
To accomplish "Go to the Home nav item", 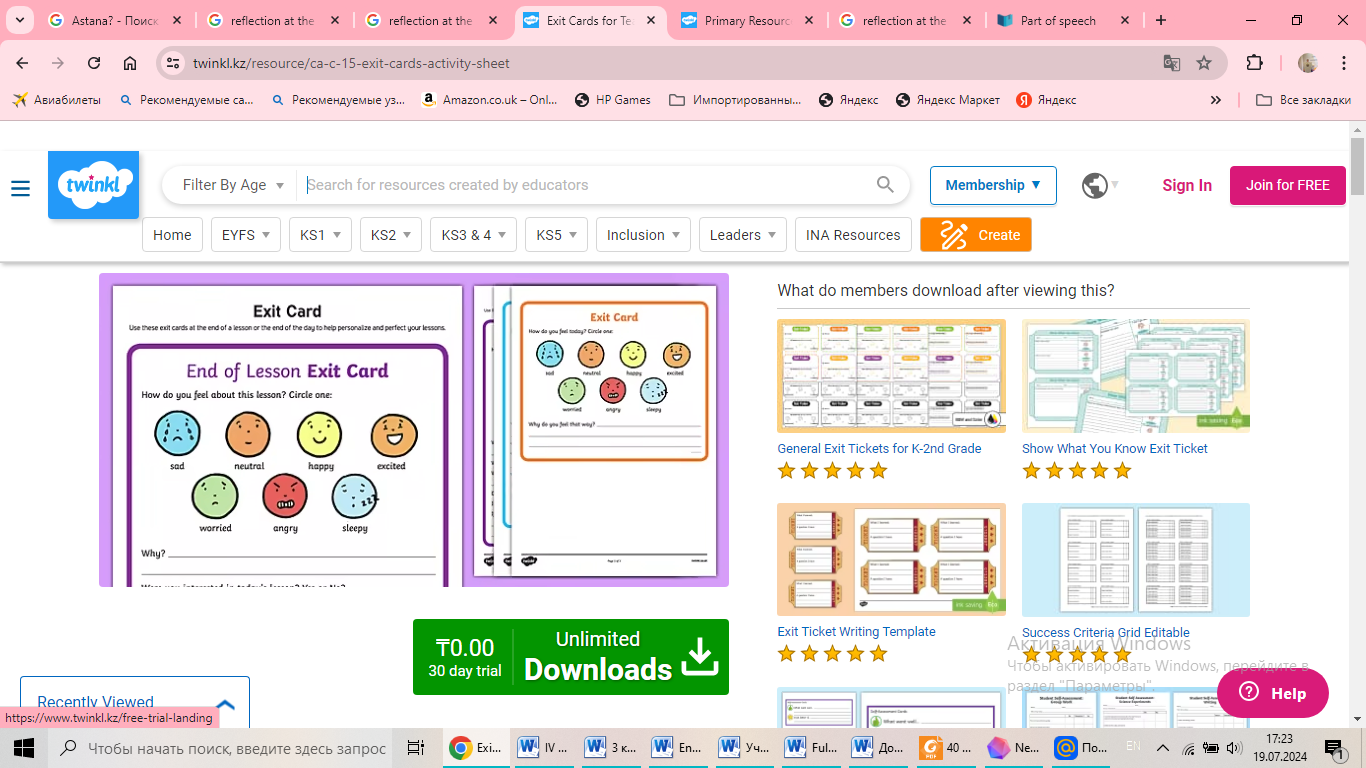I will 172,235.
